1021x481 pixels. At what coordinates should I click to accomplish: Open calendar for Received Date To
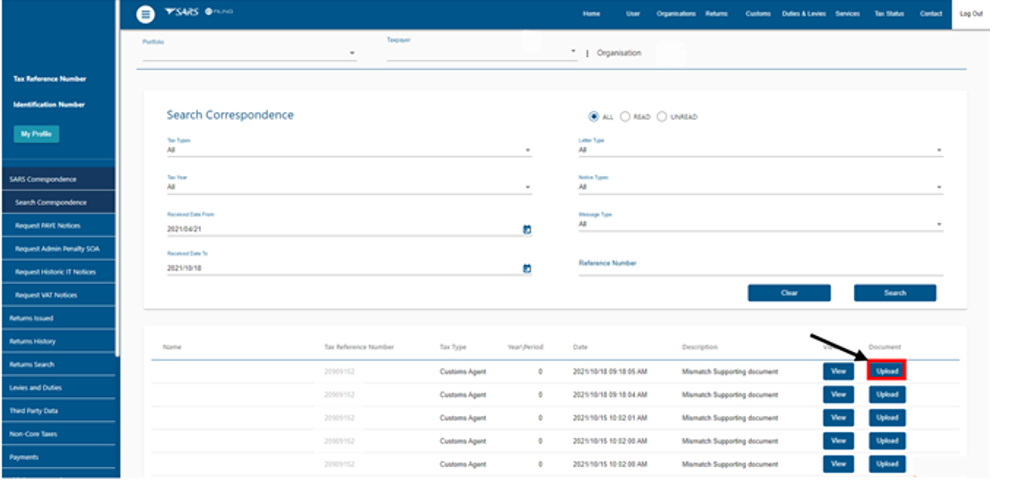pos(527,268)
